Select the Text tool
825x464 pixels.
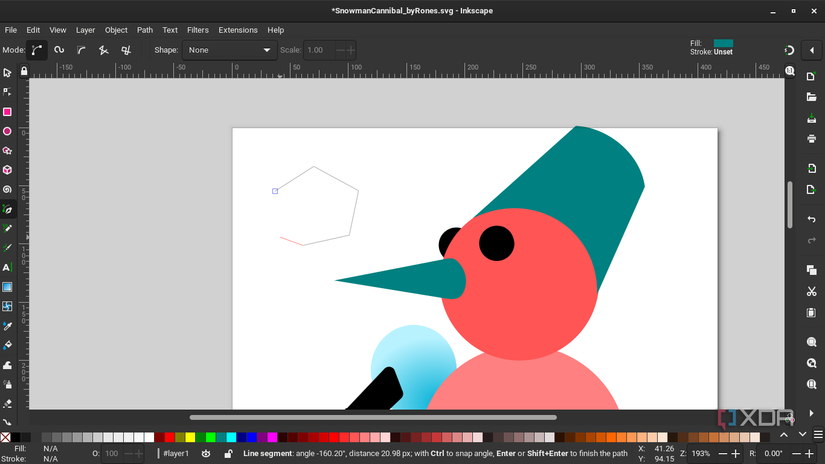pyautogui.click(x=7, y=267)
